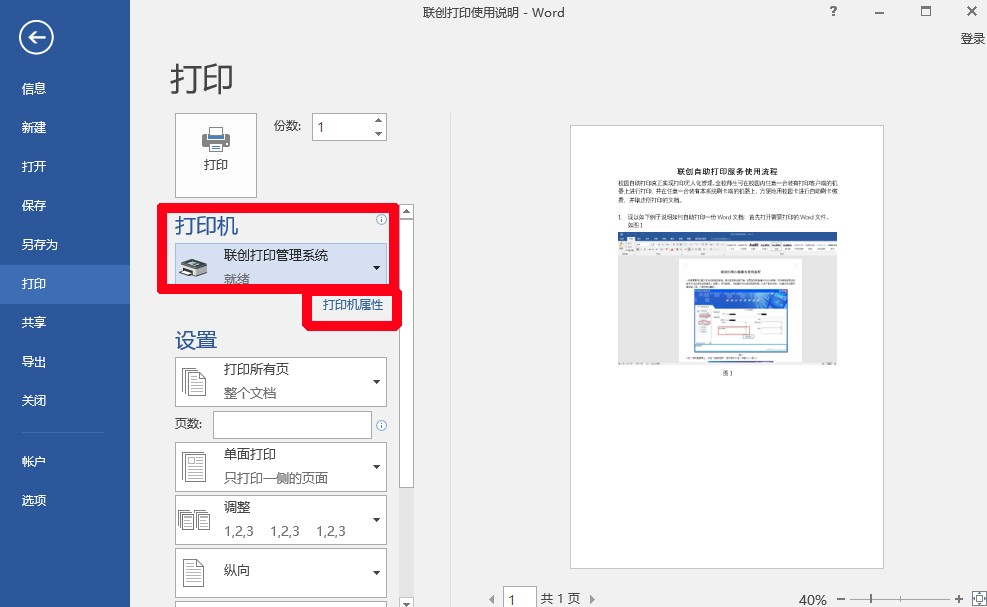Select 另存为 in the left sidebar
The width and height of the screenshot is (987, 607).
tap(40, 245)
